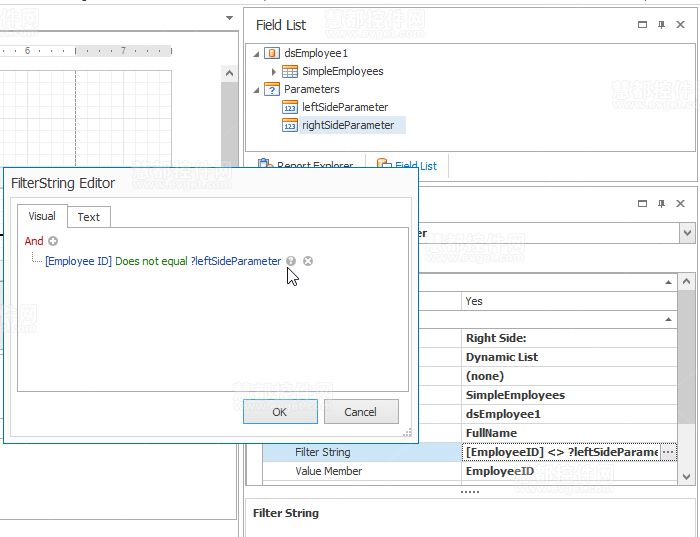Change the Does not equal operator

click(x=151, y=261)
